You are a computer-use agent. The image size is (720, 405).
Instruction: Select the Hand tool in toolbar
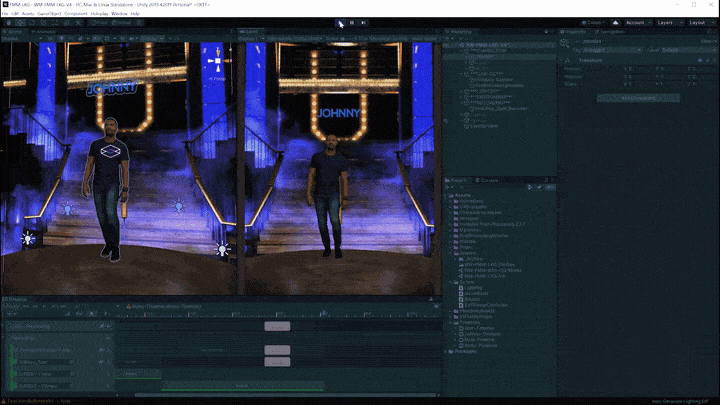tap(9, 22)
